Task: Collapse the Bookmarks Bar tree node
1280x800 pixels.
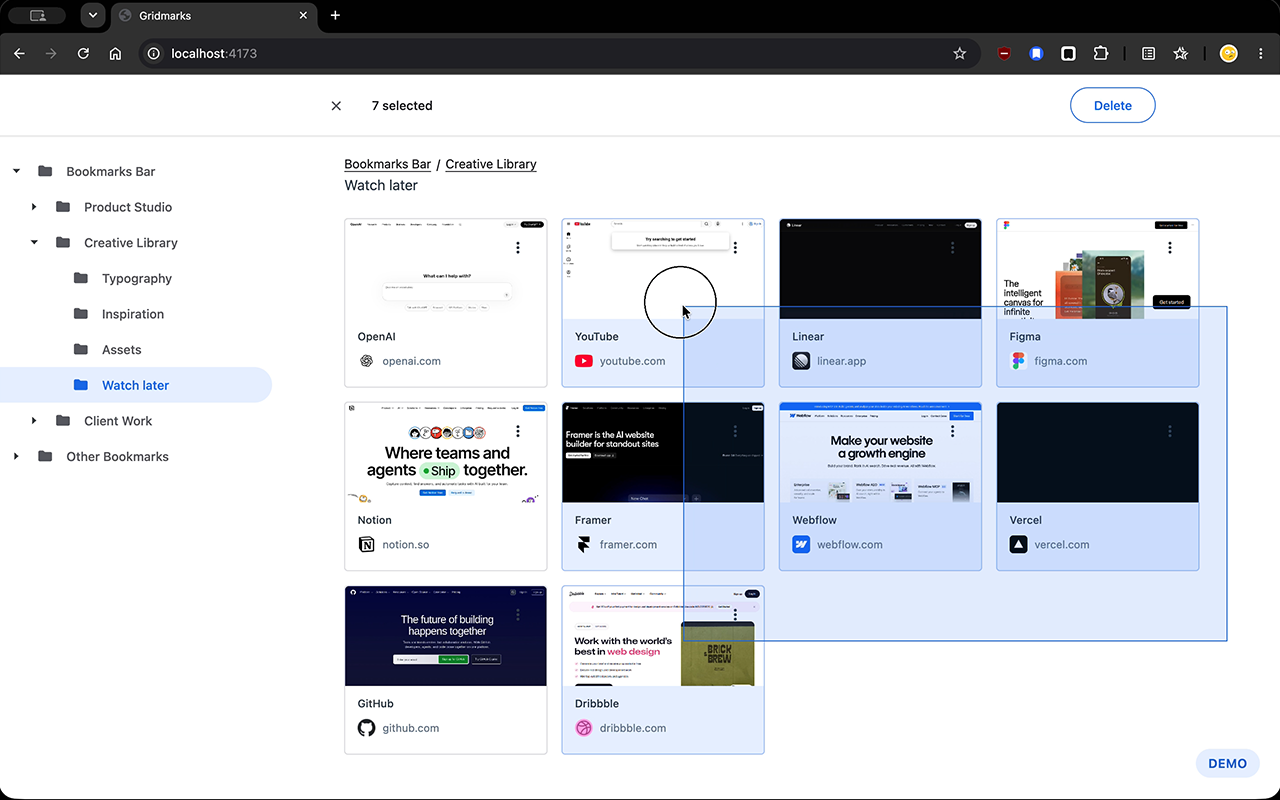Action: click(x=16, y=172)
